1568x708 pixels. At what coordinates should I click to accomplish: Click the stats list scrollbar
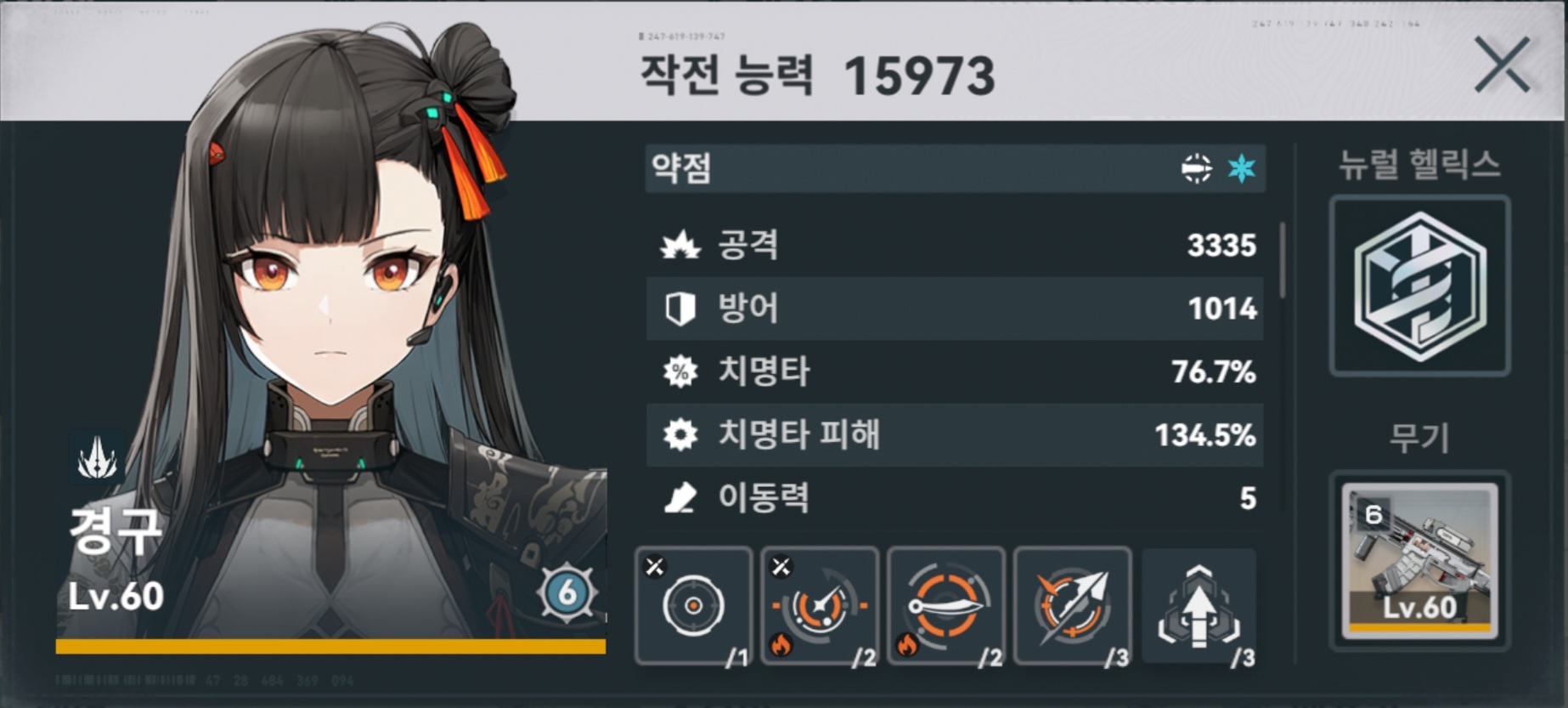[x=1282, y=260]
